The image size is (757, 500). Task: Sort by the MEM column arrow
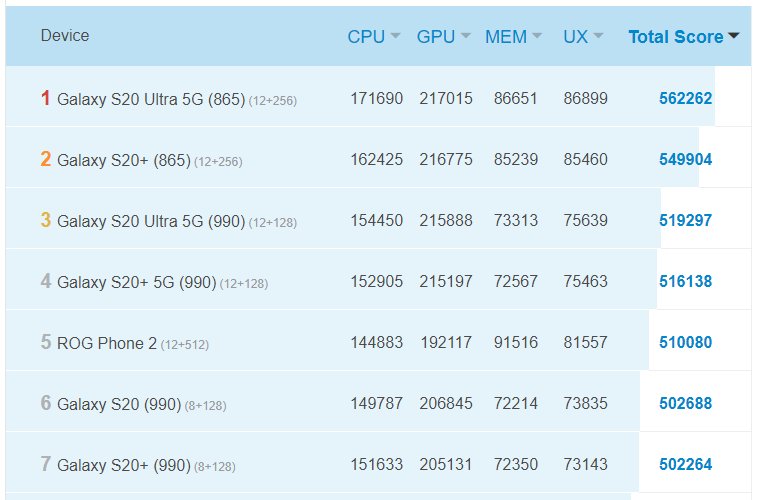click(537, 36)
